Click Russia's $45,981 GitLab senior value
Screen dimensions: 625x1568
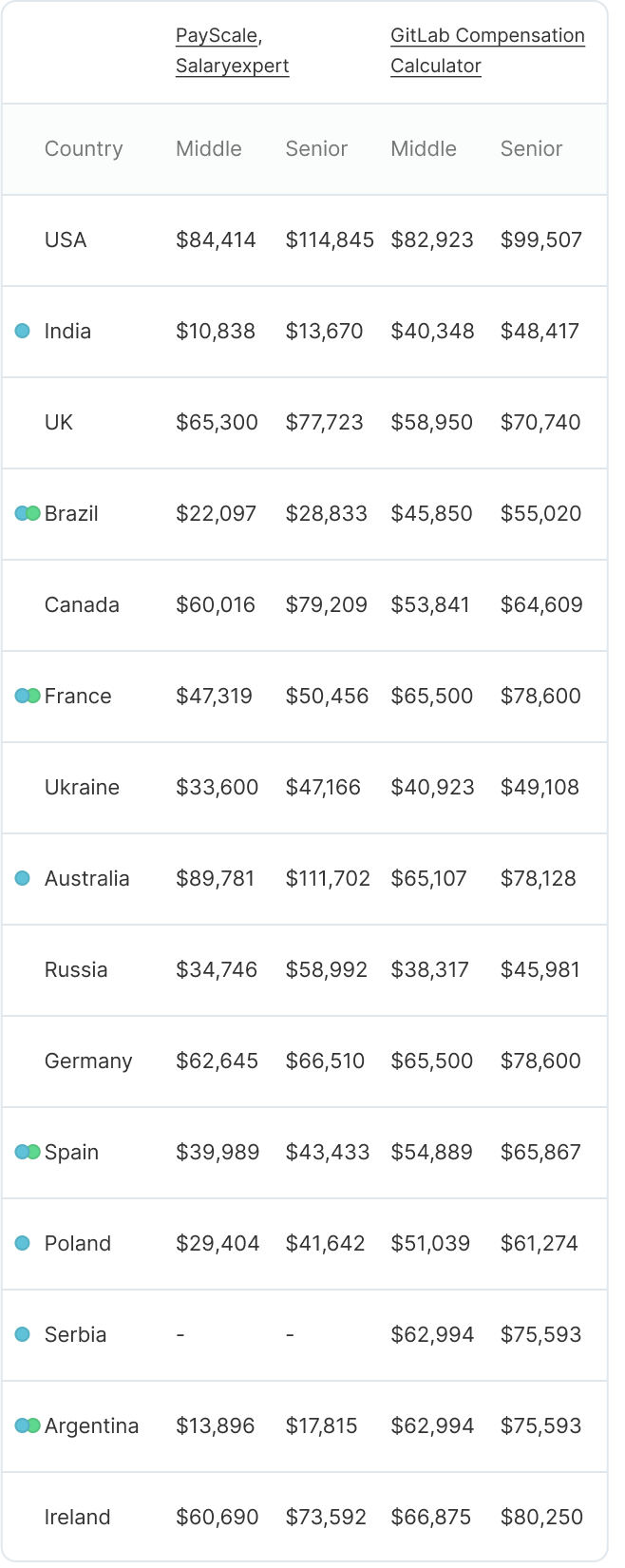(540, 969)
